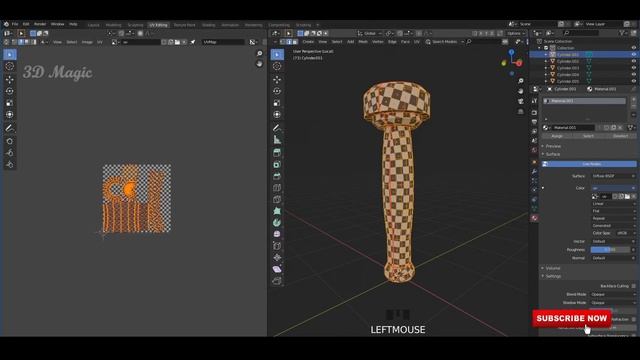Select the Scale tool in the 3D viewport toolbar
This screenshot has height=360, width=640.
[277, 103]
